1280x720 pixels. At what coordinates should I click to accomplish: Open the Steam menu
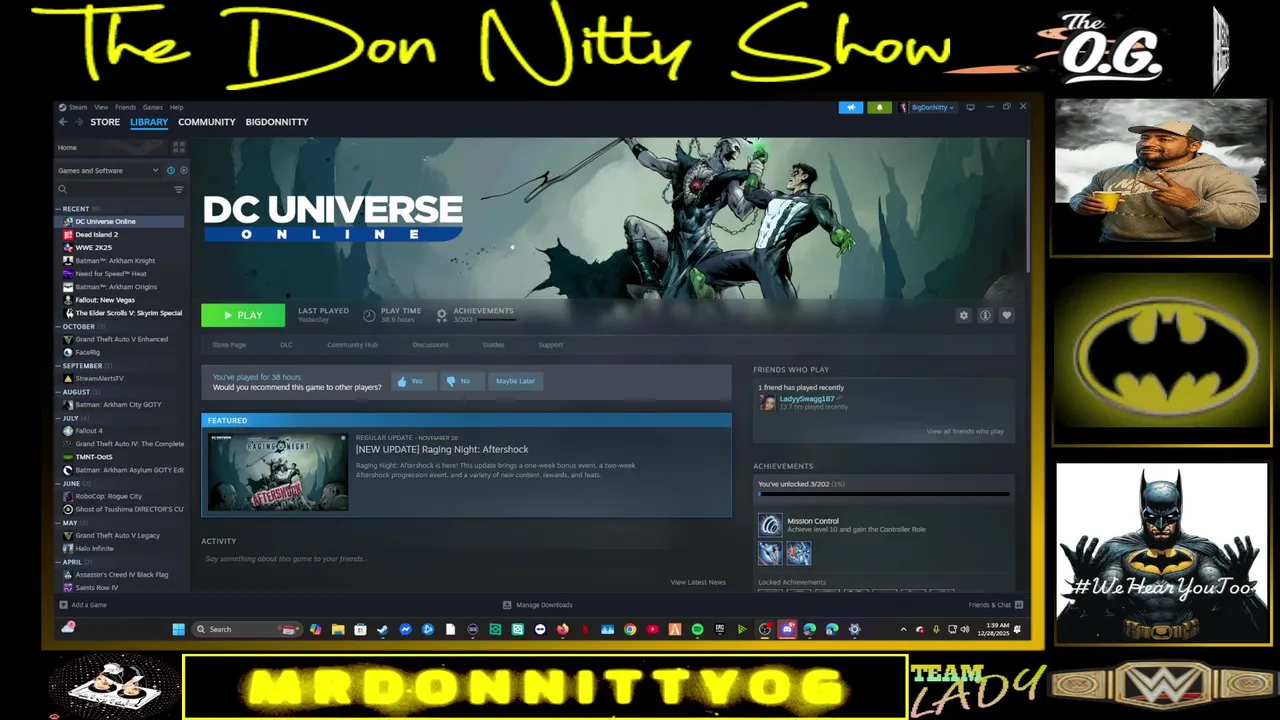point(77,107)
